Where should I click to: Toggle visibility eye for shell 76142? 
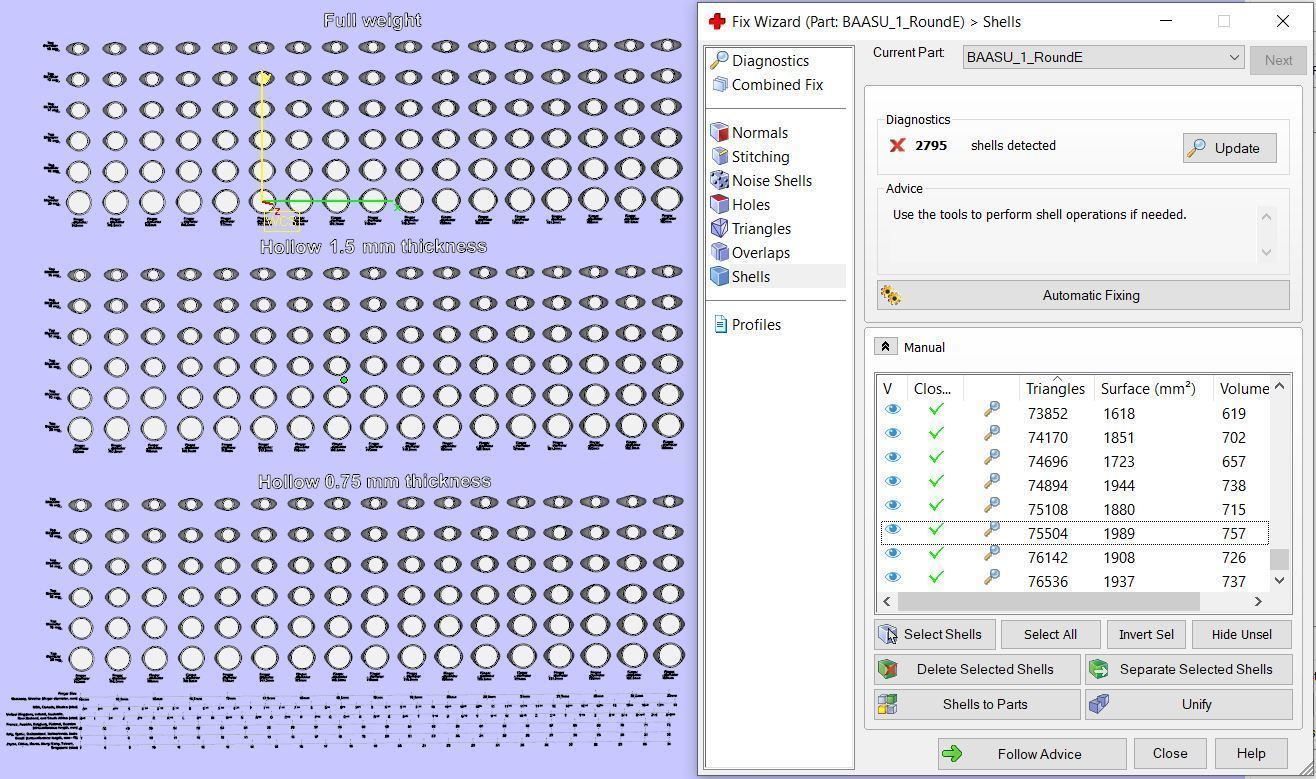[x=892, y=553]
